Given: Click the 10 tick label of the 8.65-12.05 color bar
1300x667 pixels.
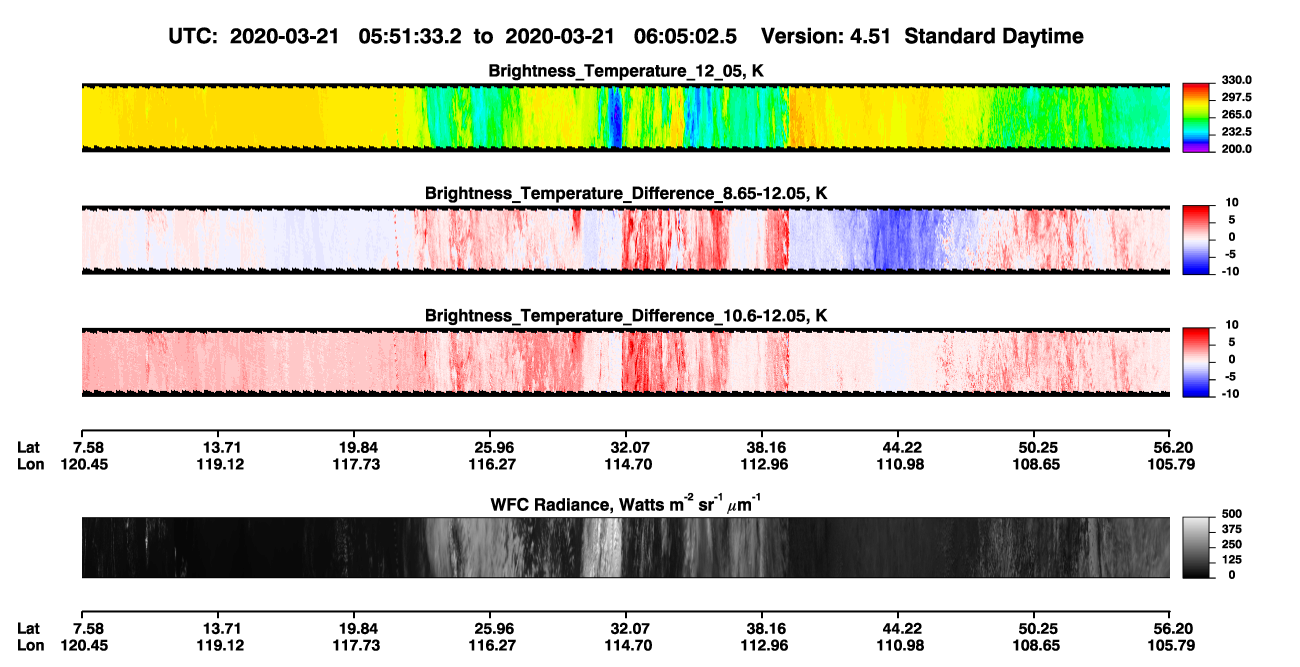Looking at the screenshot, I should pos(1232,202).
